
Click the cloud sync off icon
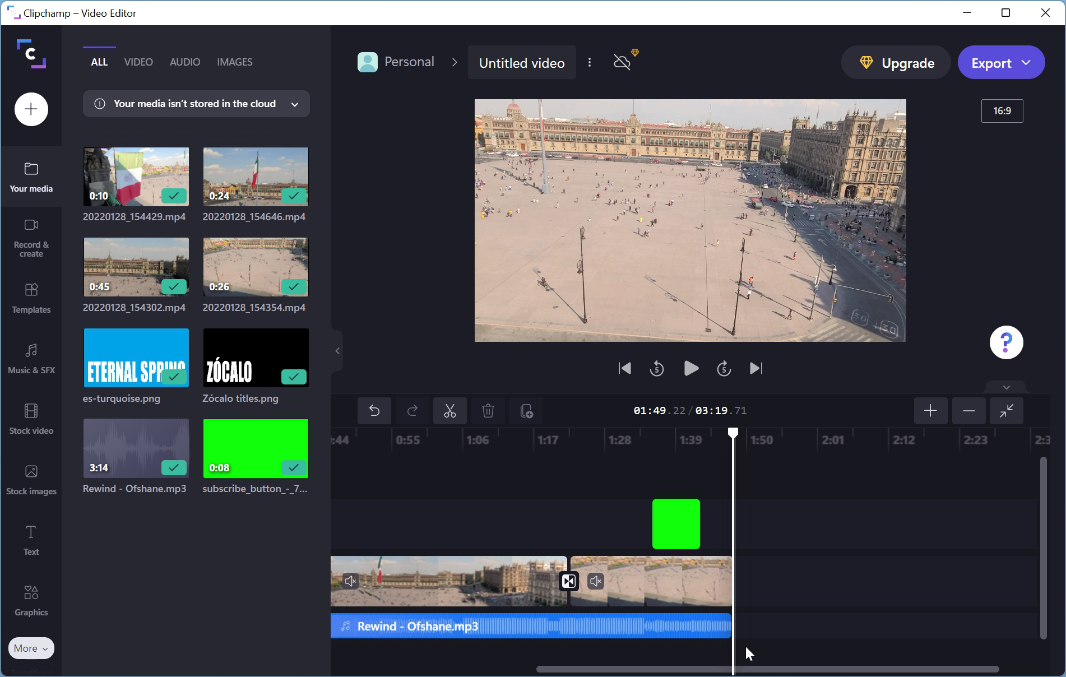[623, 62]
